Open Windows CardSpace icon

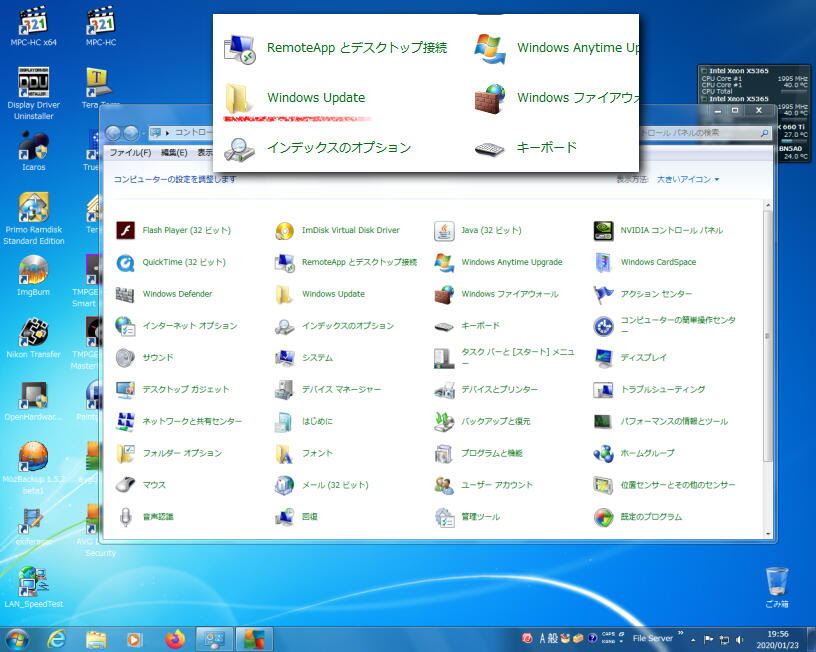(603, 262)
